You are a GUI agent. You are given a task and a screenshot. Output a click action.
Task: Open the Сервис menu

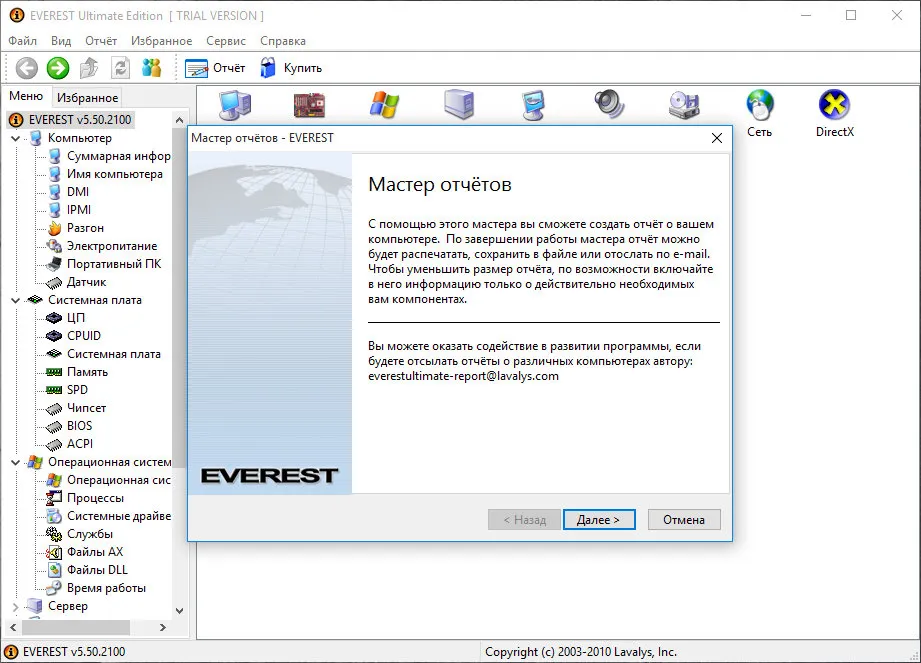pyautogui.click(x=226, y=41)
